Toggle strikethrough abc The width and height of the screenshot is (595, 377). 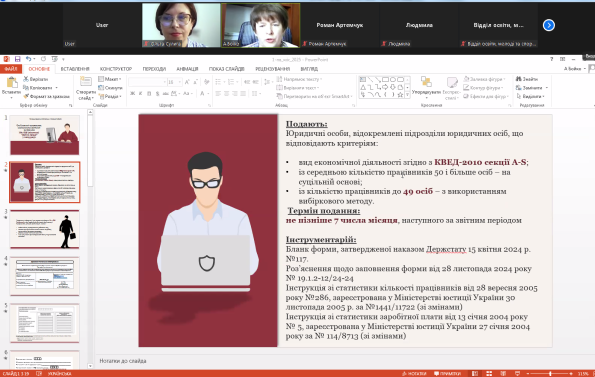pyautogui.click(x=165, y=93)
